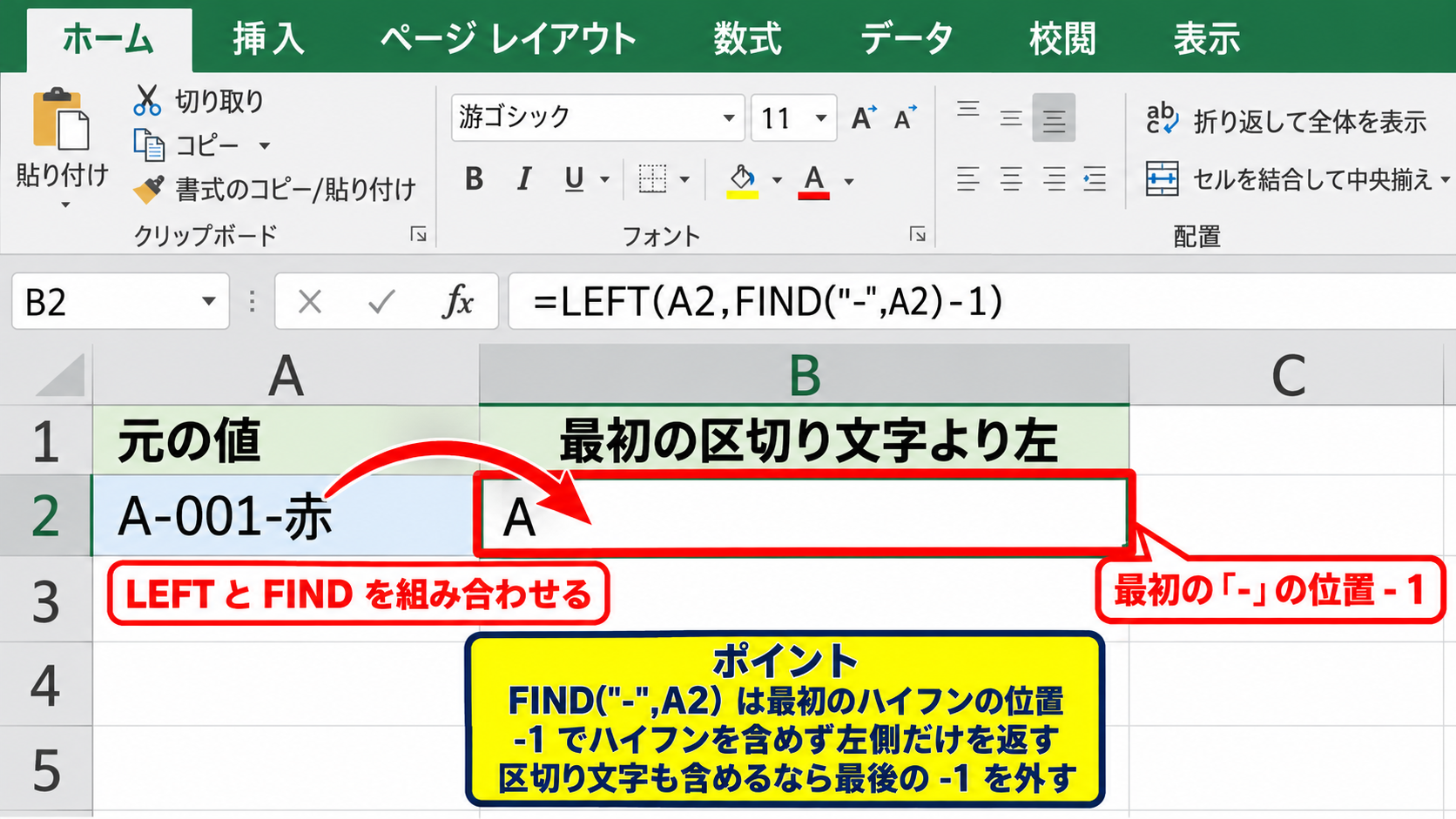Open the merge and center dropdown arrow

pyautogui.click(x=1445, y=180)
